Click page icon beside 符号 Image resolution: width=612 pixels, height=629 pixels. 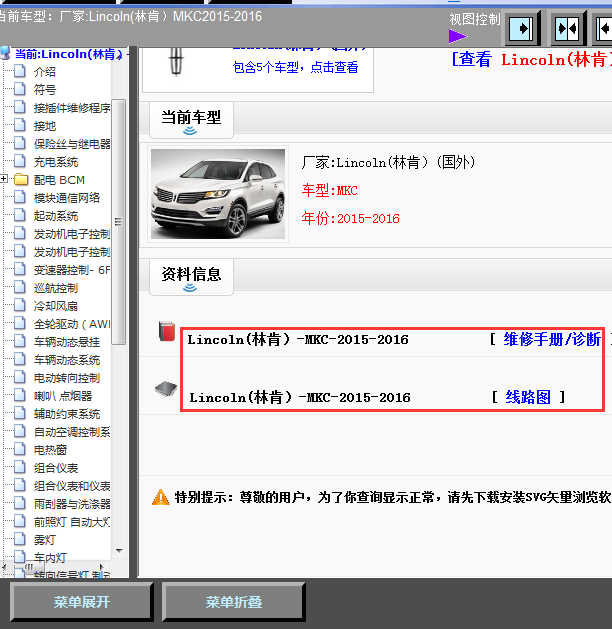coord(20,89)
